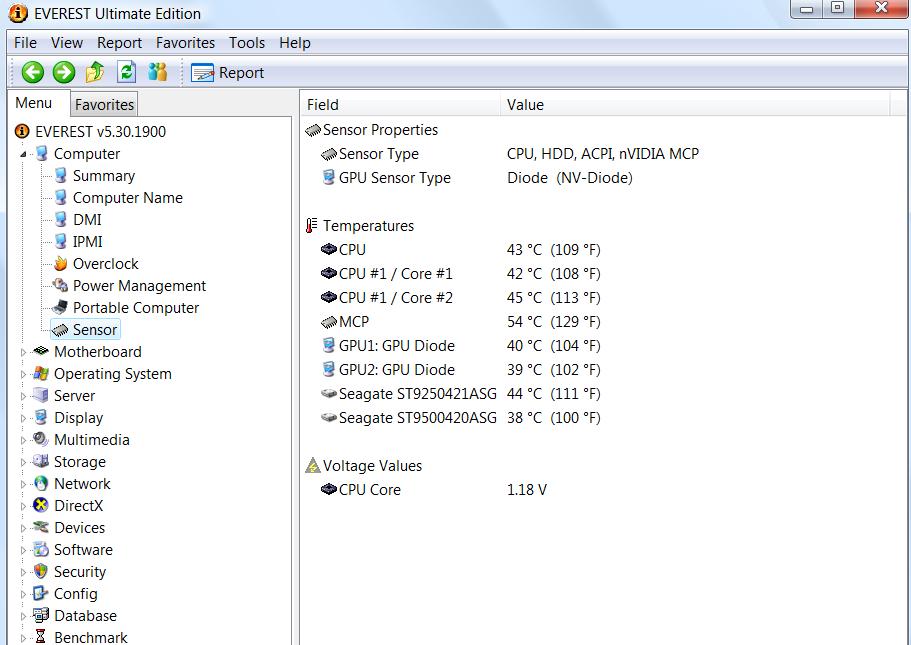This screenshot has width=911, height=645.
Task: Switch to the Menu tab
Action: point(34,103)
